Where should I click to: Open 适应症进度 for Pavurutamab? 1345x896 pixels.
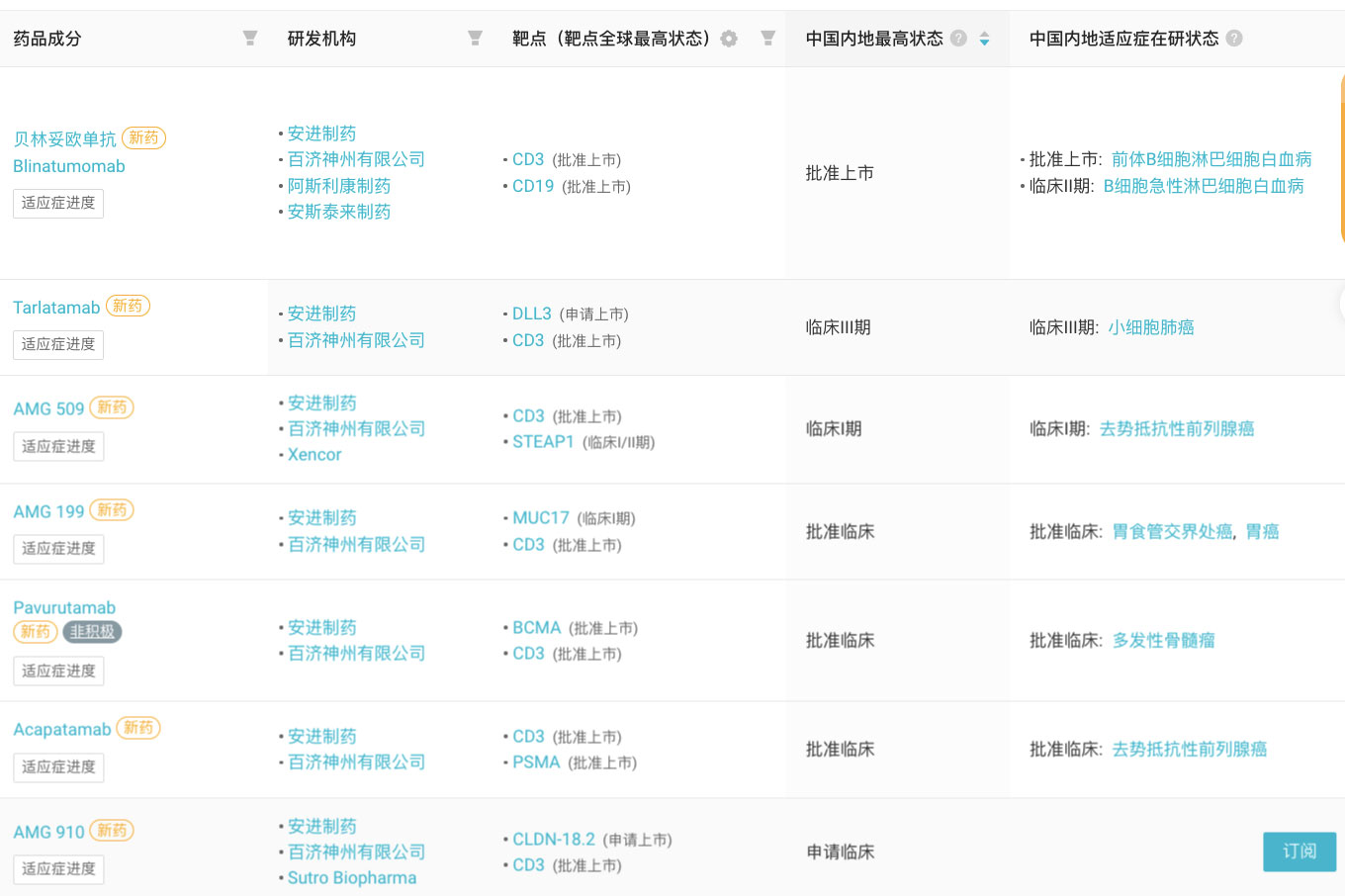pyautogui.click(x=58, y=671)
